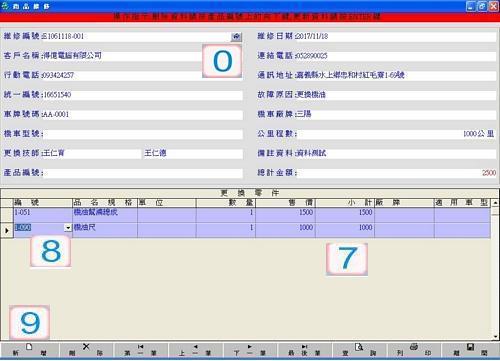Click the 編號 column header
This screenshot has width=500, height=361.
coord(42,202)
